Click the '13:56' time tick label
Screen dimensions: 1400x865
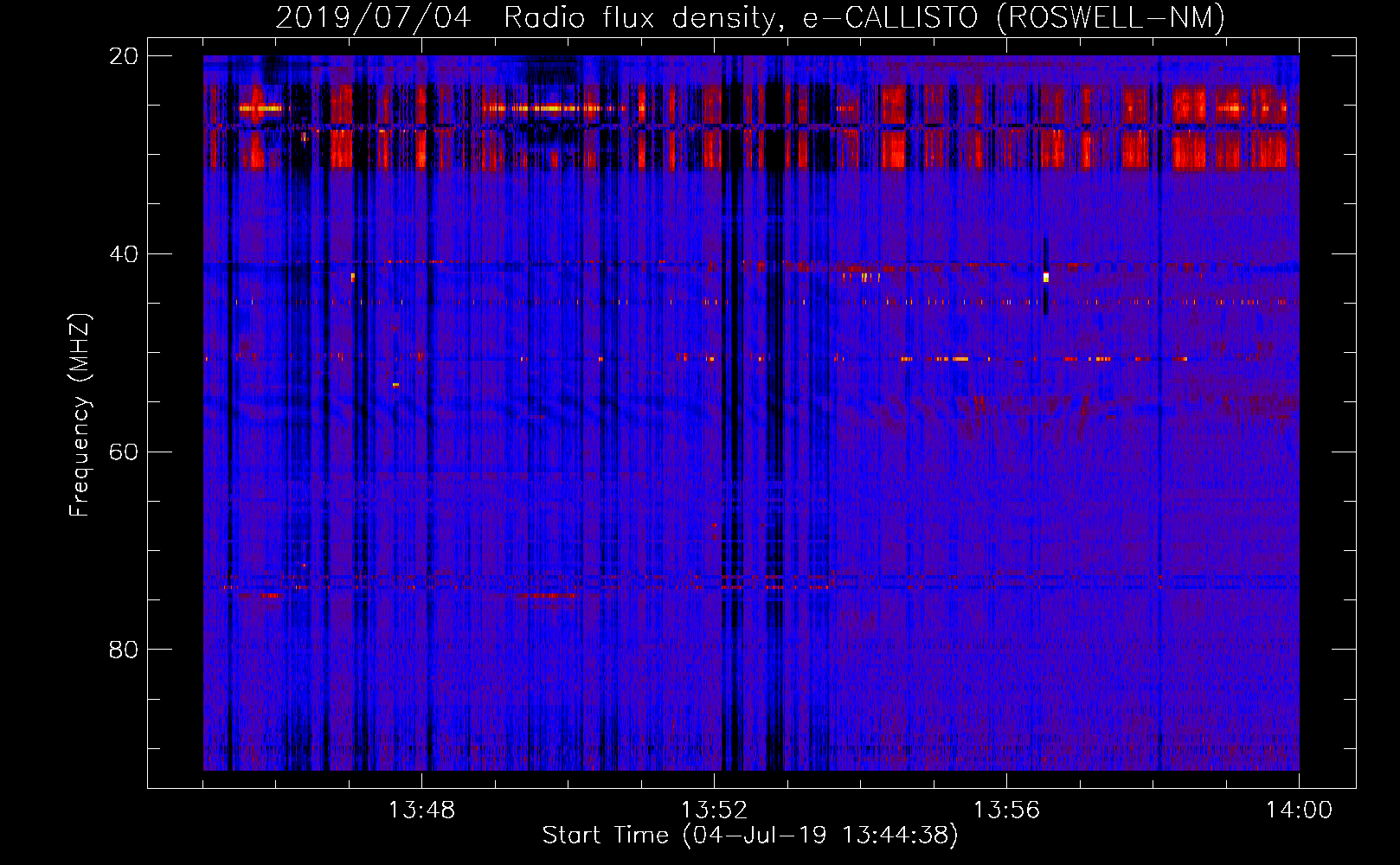click(1006, 811)
